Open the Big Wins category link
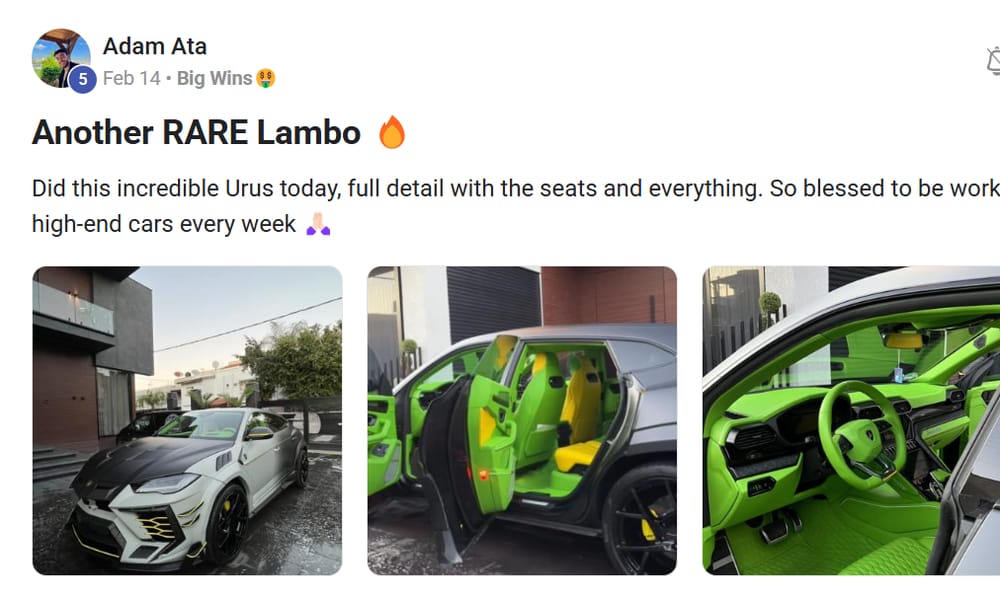 coord(214,78)
